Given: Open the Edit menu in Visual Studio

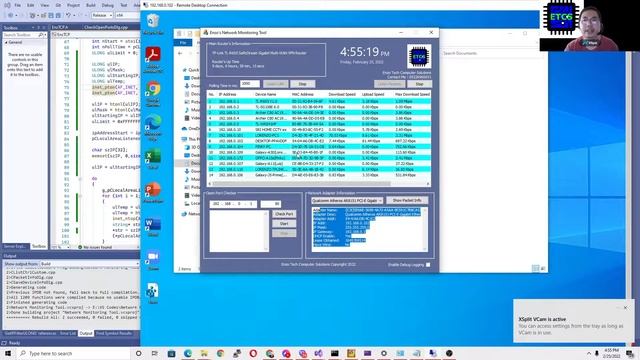Looking at the screenshot, I should (x=31, y=5).
